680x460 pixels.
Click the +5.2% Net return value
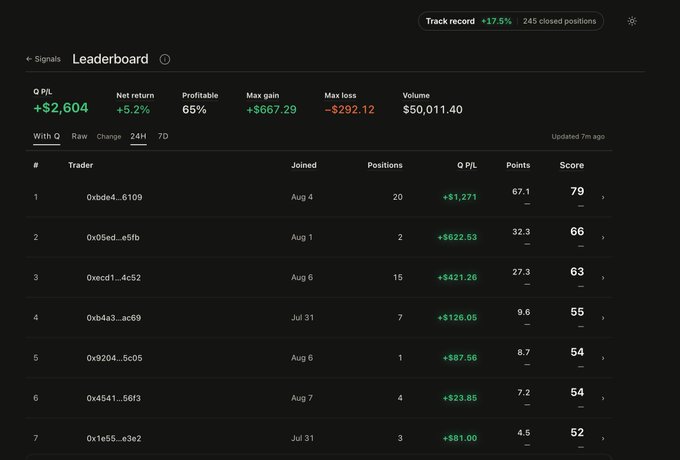133,110
